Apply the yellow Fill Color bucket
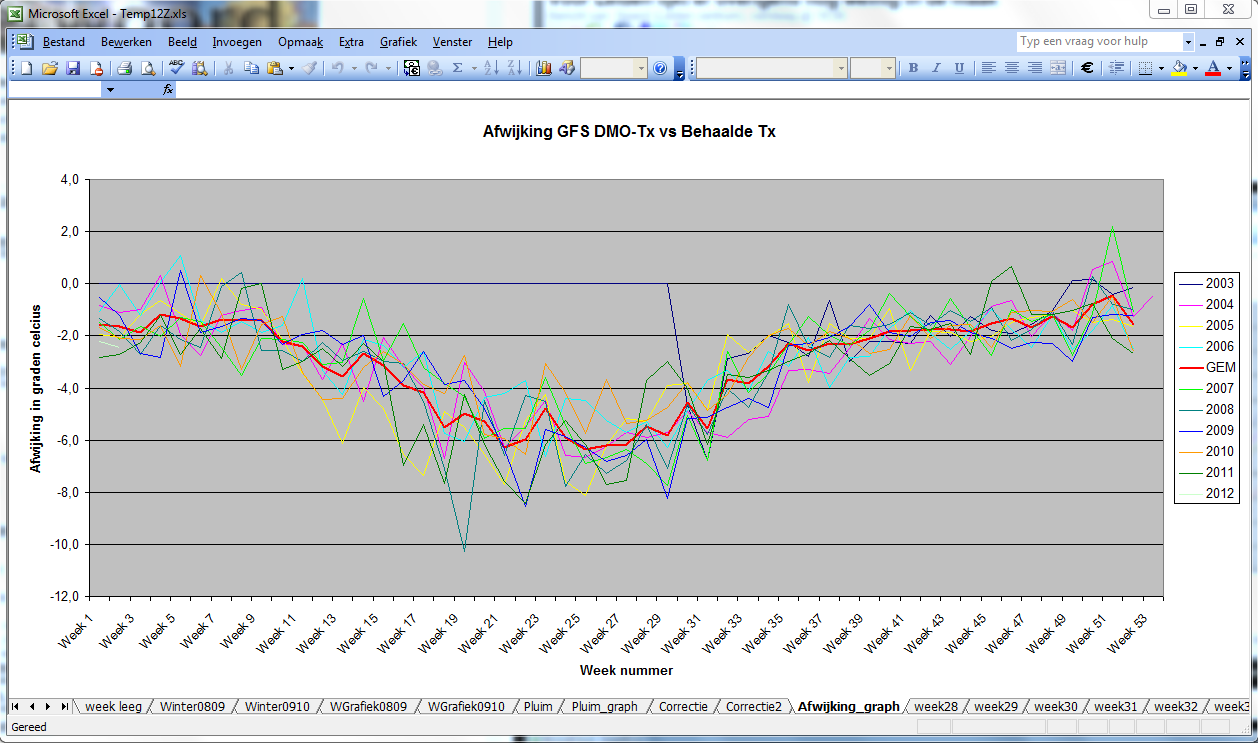This screenshot has height=743, width=1258. click(x=1180, y=68)
